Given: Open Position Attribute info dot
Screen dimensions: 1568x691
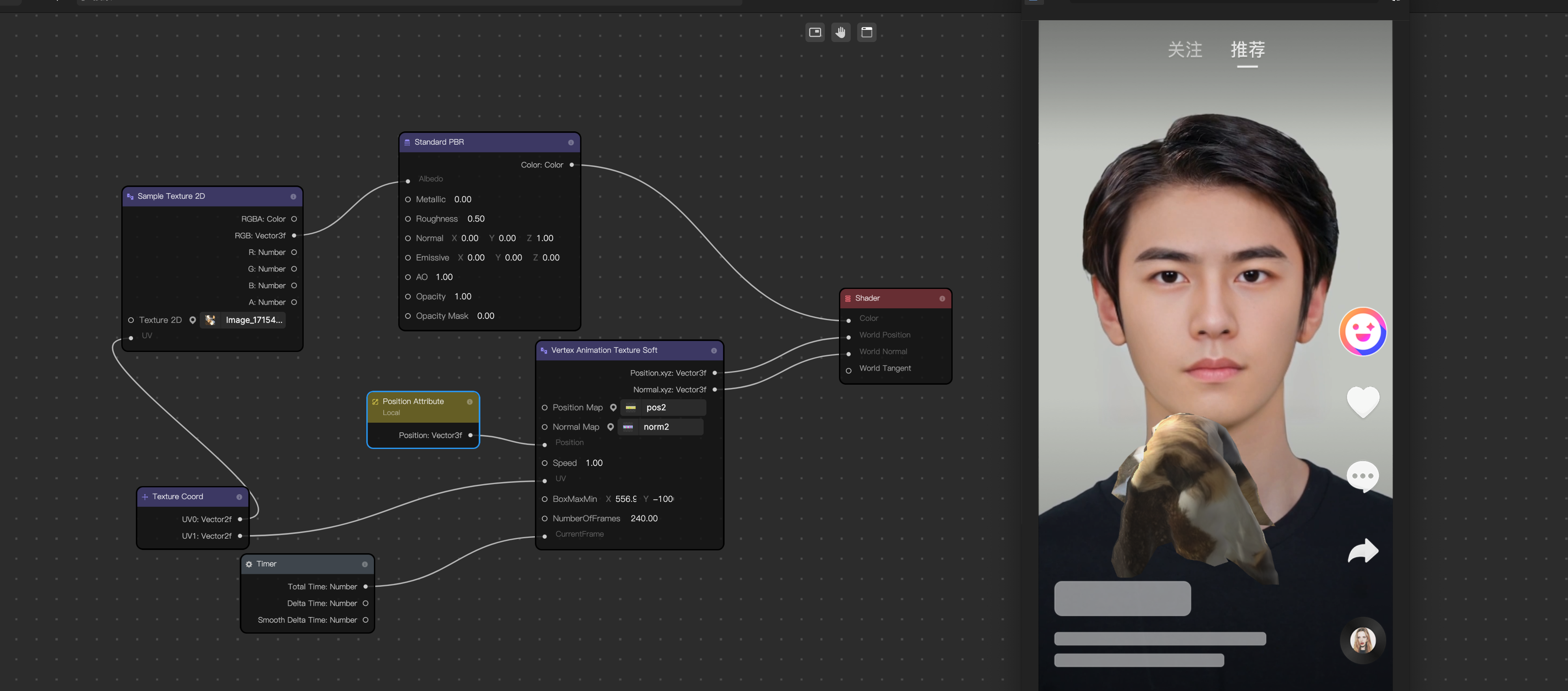Looking at the screenshot, I should click(x=469, y=402).
